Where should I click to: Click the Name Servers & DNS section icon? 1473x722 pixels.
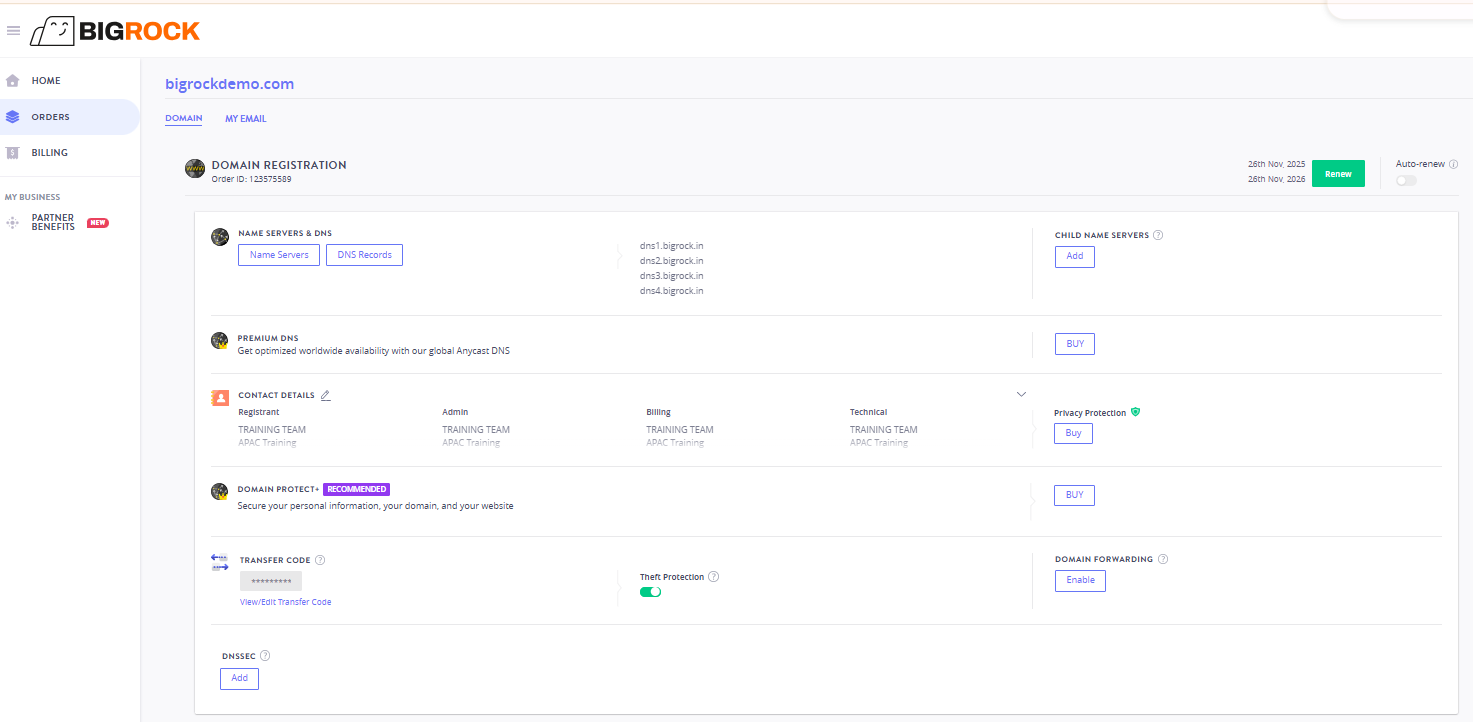pos(220,237)
